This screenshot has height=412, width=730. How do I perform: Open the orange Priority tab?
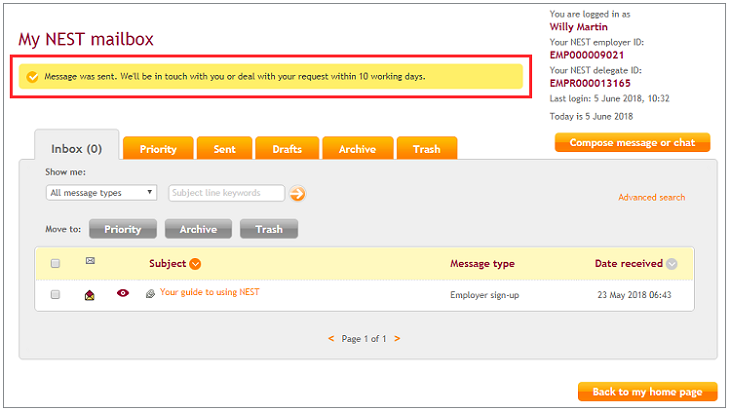point(158,149)
